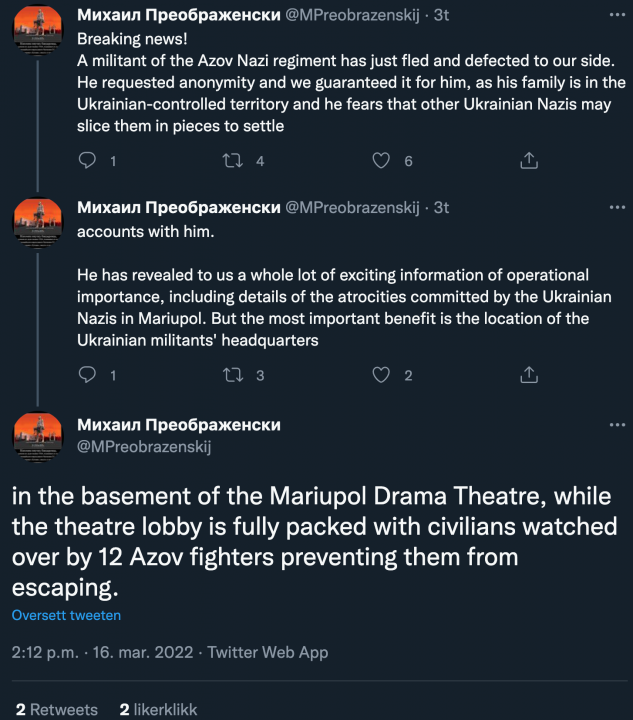
Task: Like the first tweet with 6 likes
Action: pos(381,161)
